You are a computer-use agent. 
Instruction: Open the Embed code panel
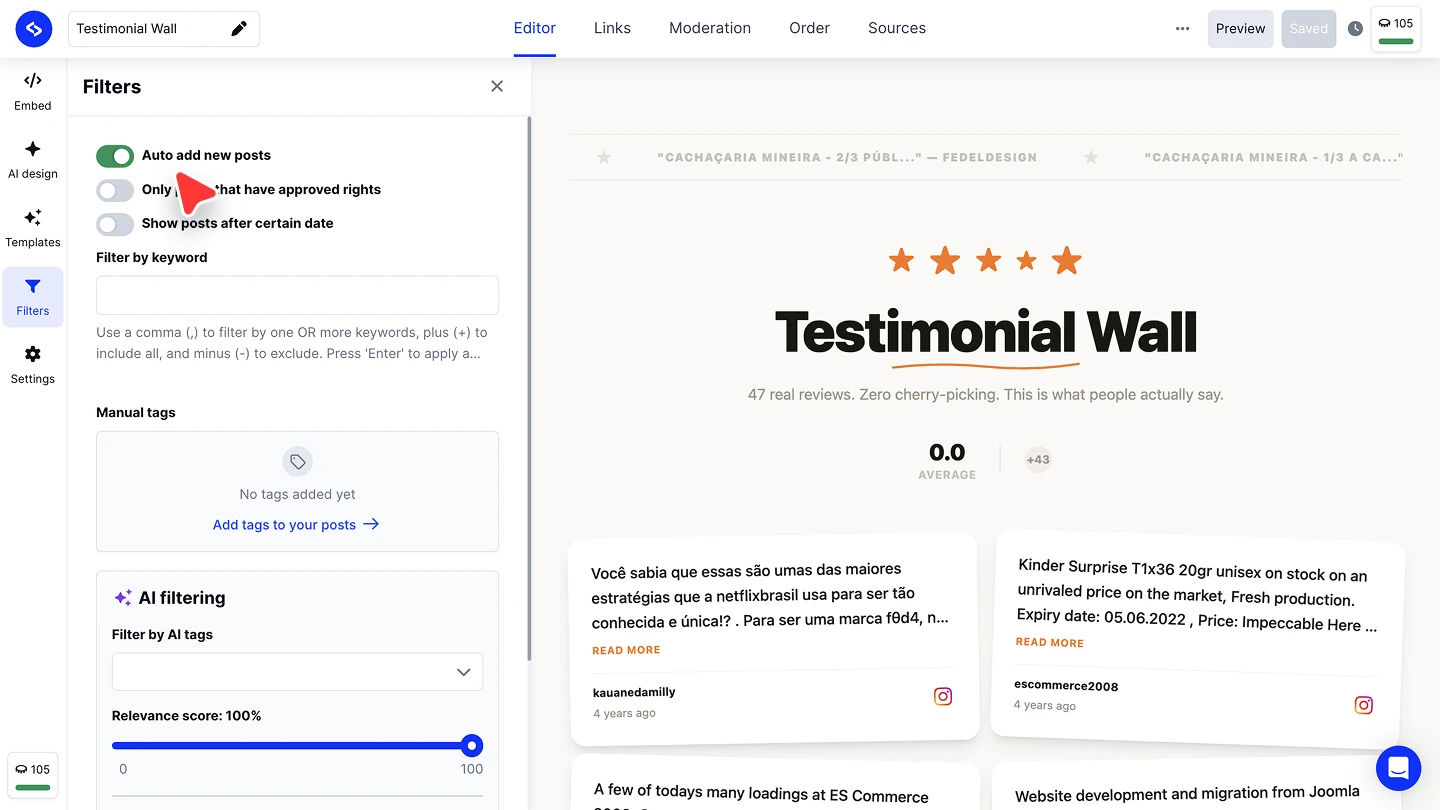pos(33,91)
